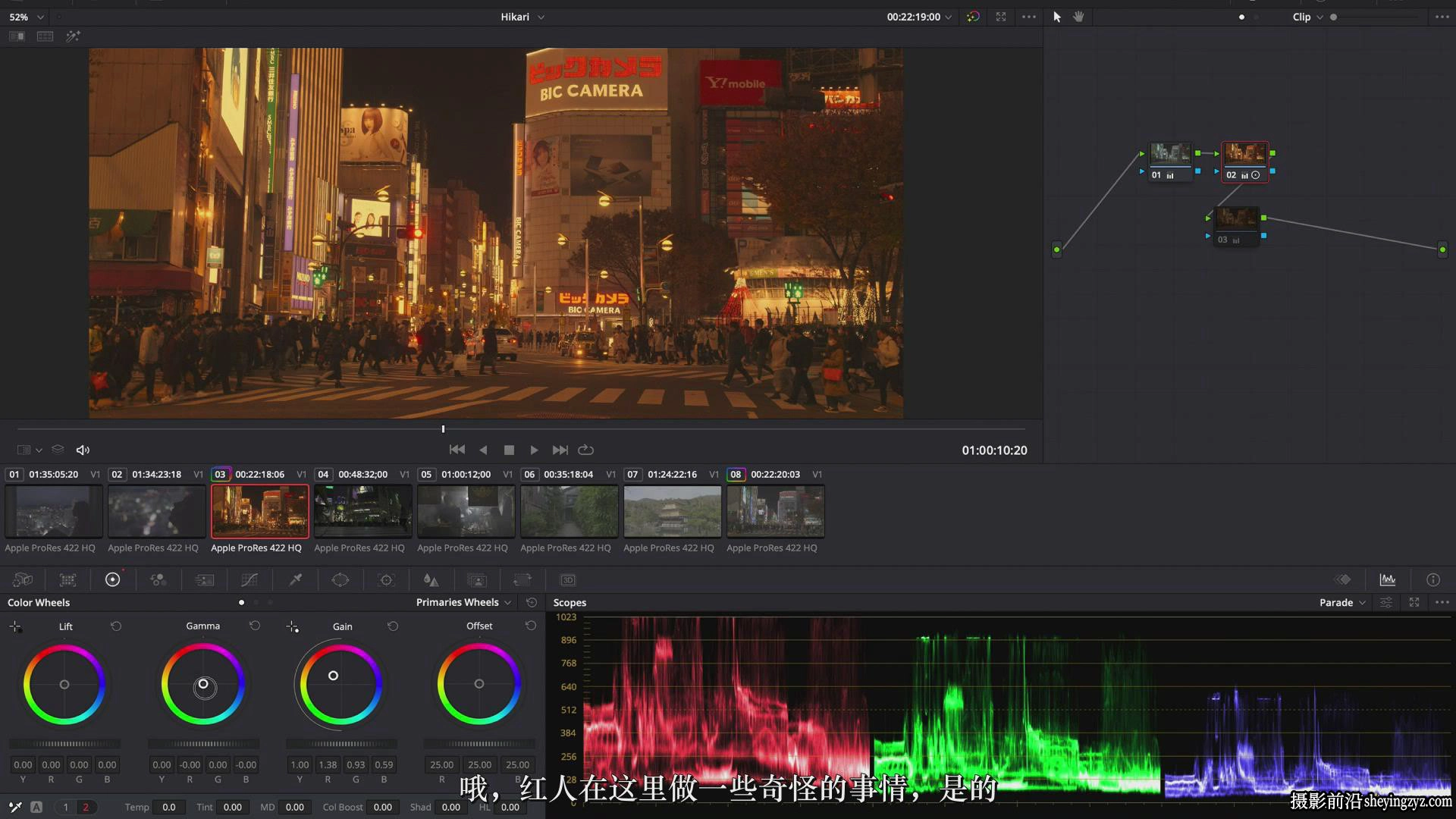Screen dimensions: 1456x819
Task: Click the node graph zoom slider
Action: coord(1376,17)
